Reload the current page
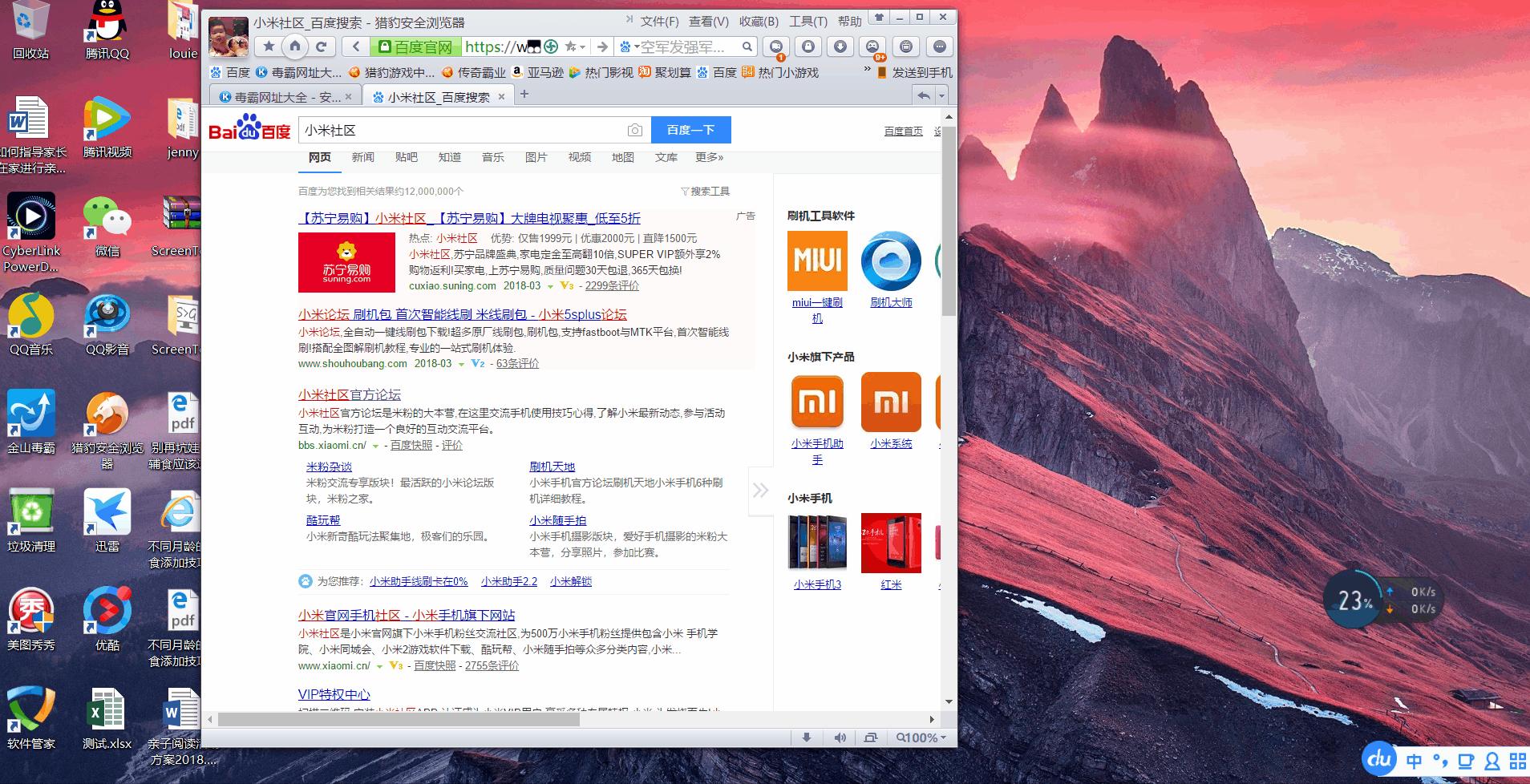Image resolution: width=1530 pixels, height=784 pixels. (321, 46)
